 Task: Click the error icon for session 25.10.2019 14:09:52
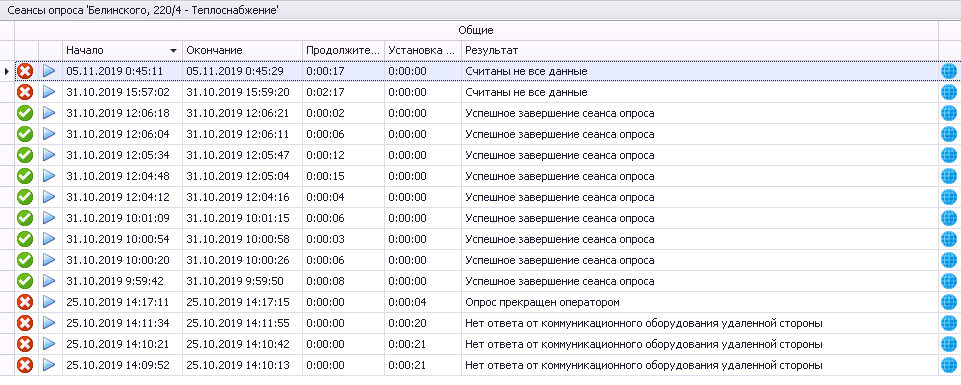(25, 365)
